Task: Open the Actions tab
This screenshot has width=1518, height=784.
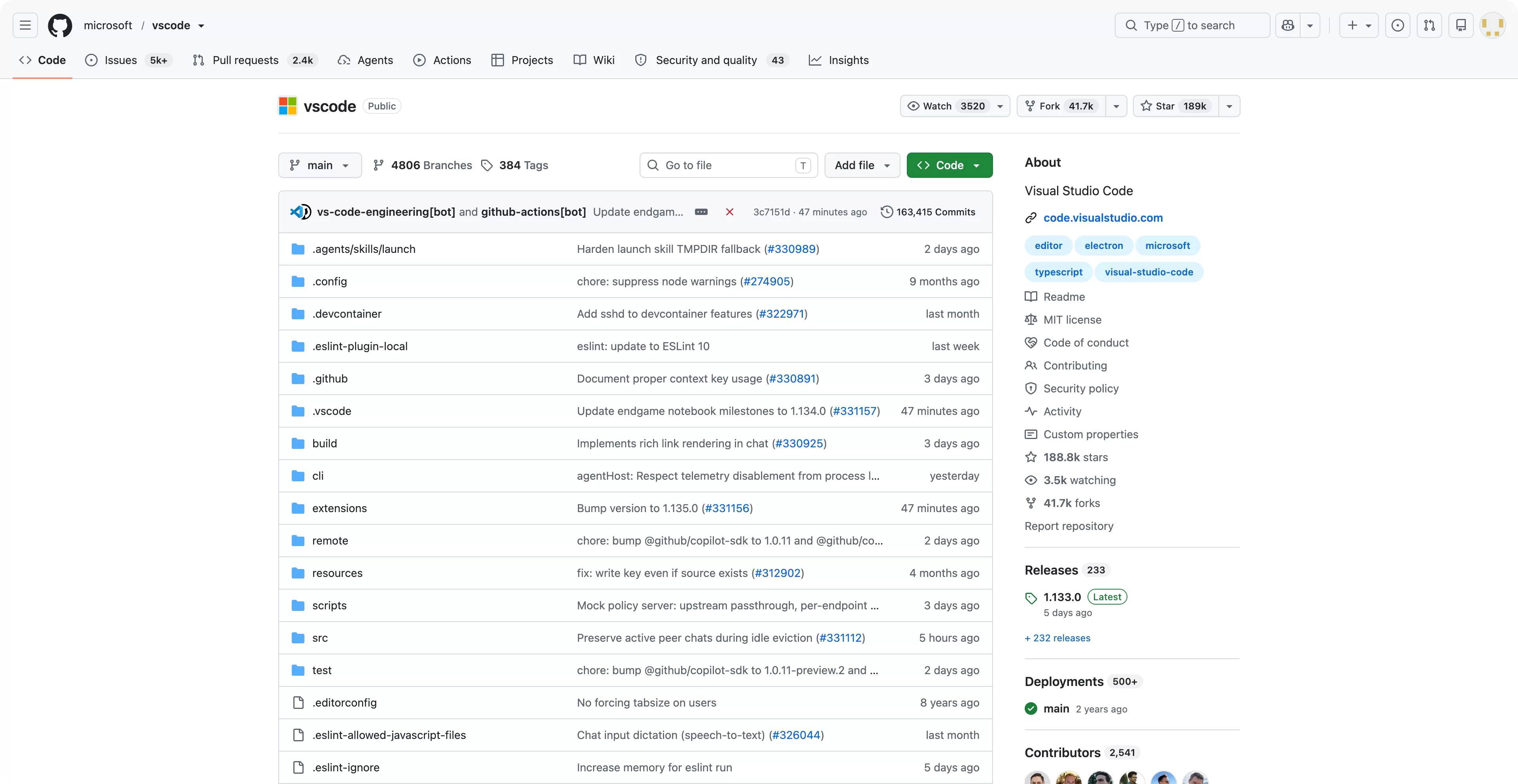Action: tap(443, 60)
